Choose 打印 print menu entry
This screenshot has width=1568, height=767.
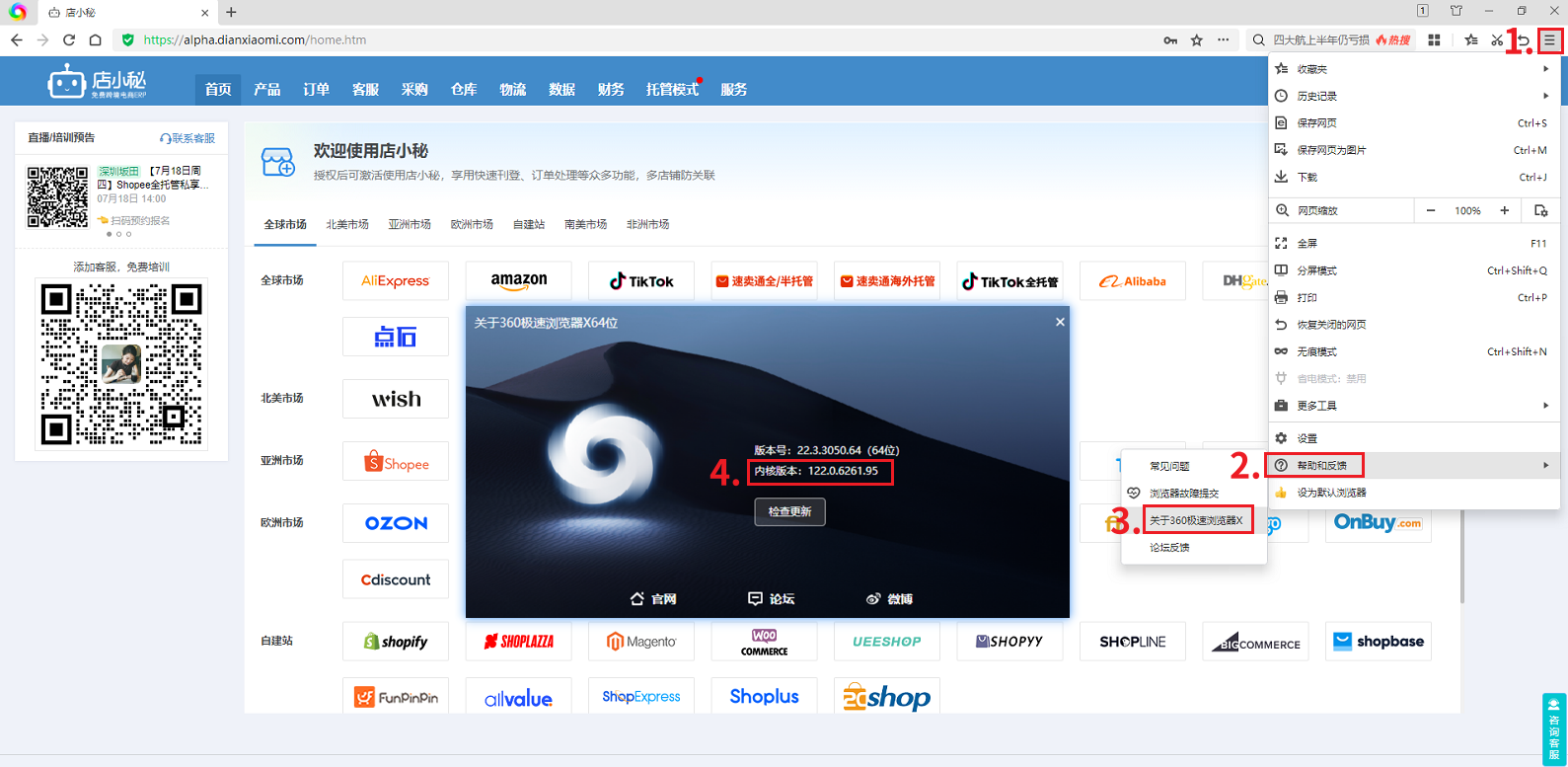(x=1413, y=297)
